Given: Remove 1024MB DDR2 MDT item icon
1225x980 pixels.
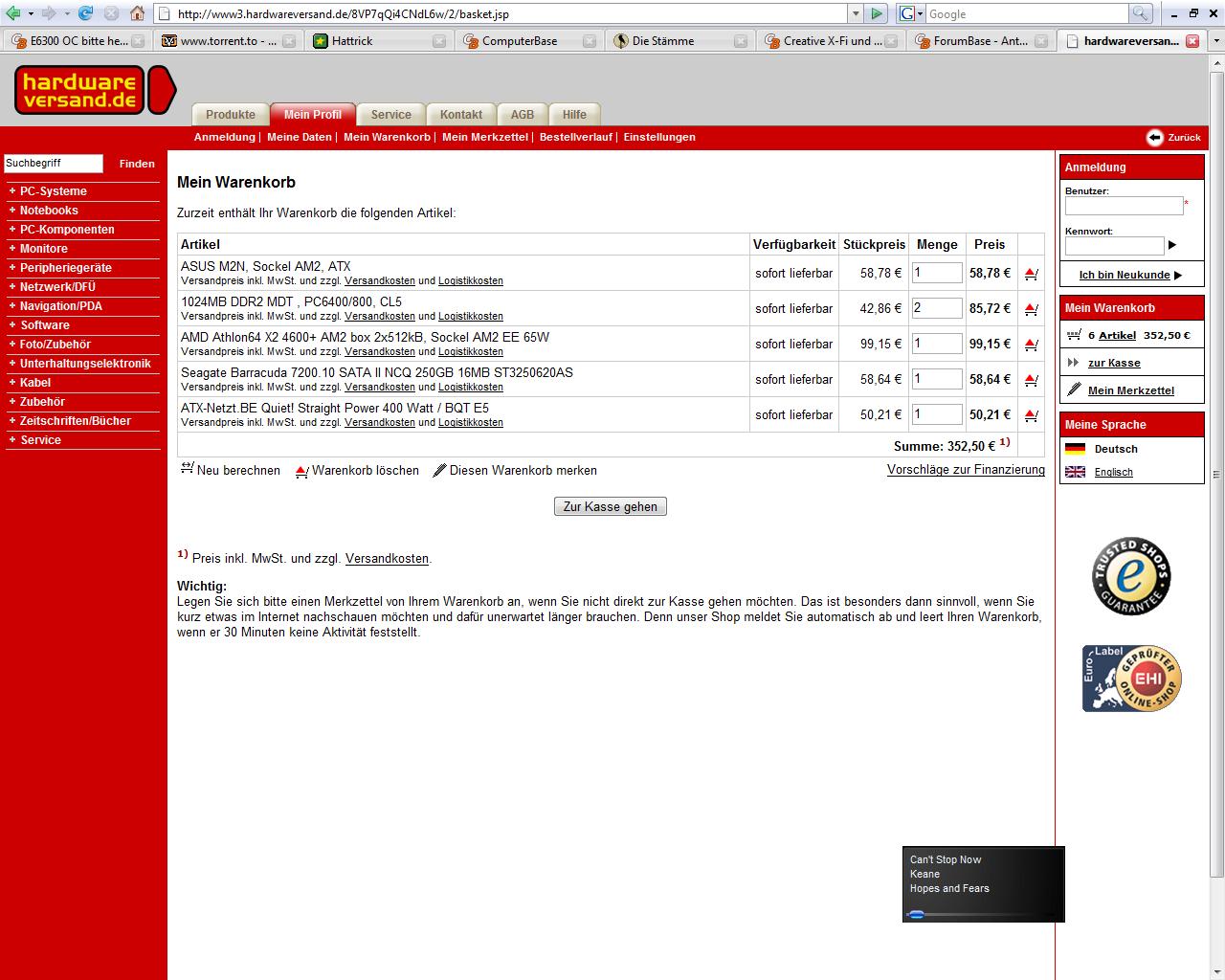Looking at the screenshot, I should click(x=1031, y=309).
